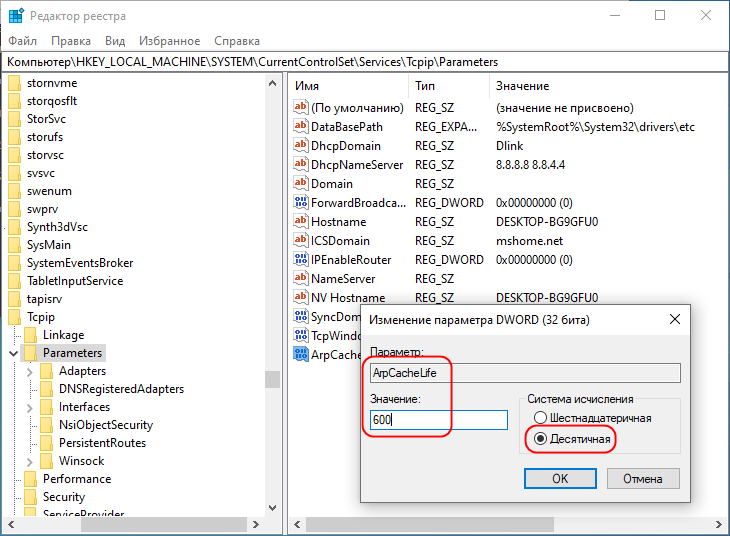Click the default (По умолчанию) value icon
Viewport: 730px width, 536px height.
(301, 107)
